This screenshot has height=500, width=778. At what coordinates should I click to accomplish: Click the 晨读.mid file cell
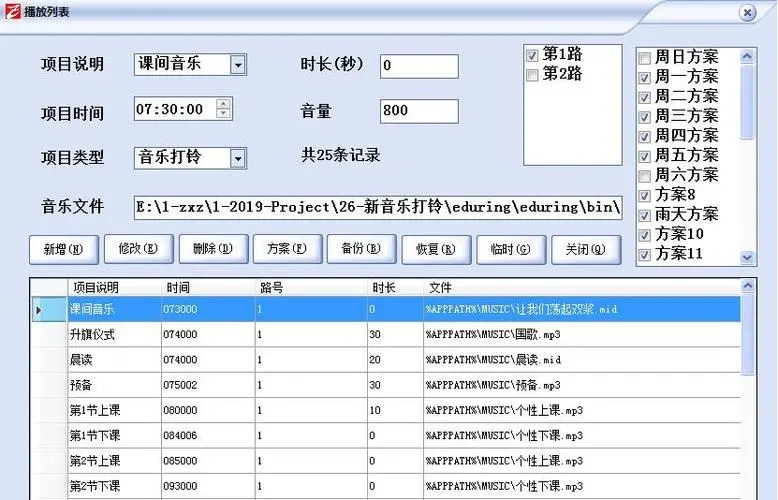(582, 360)
